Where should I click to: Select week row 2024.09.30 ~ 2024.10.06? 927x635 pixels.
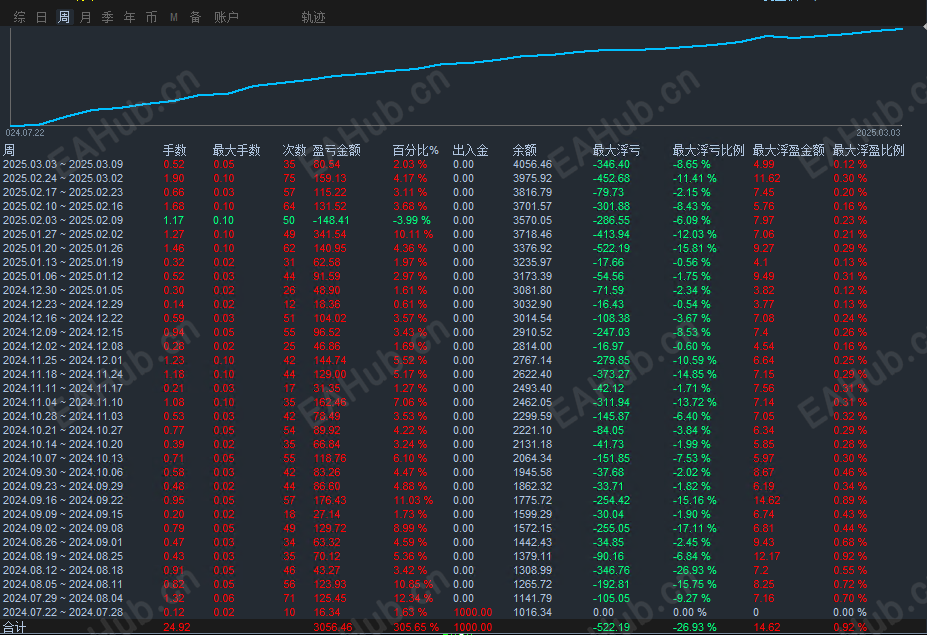tap(464, 472)
